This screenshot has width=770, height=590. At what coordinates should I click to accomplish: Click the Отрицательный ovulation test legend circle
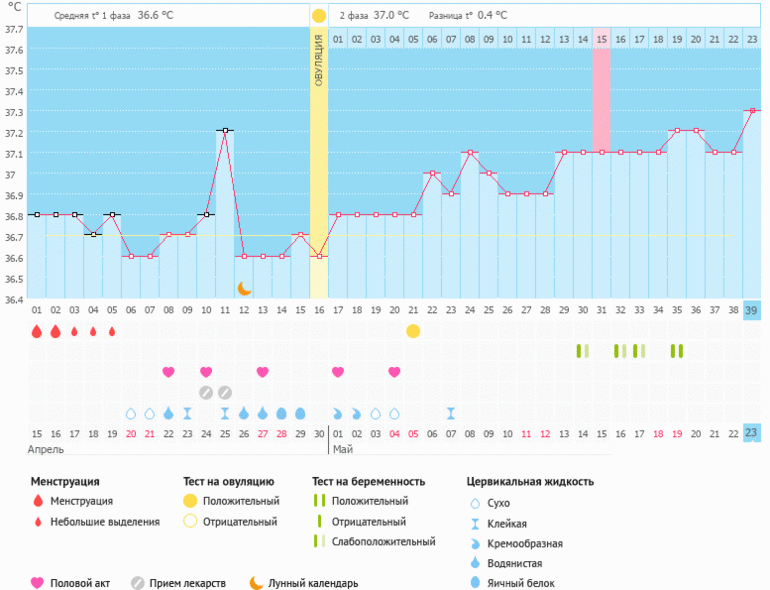coord(190,521)
